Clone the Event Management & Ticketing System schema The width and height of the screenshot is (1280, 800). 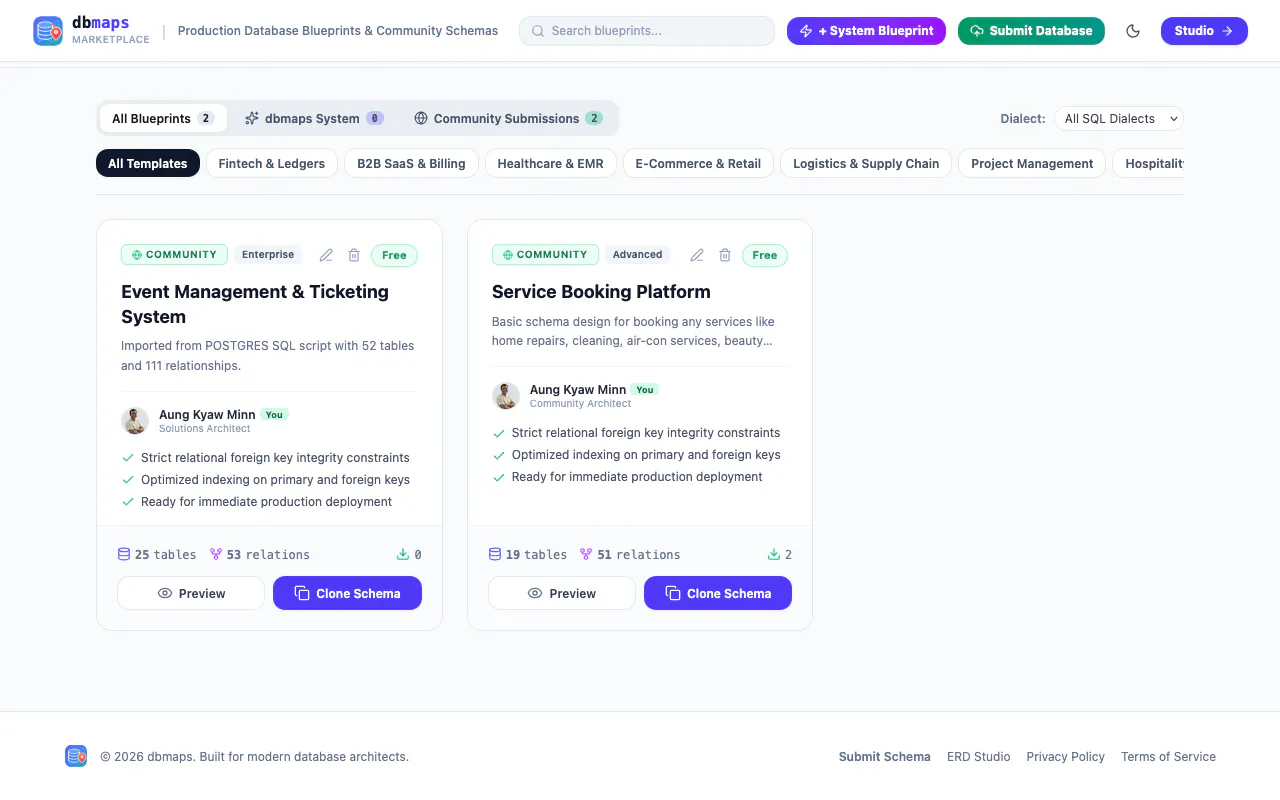[x=347, y=593]
